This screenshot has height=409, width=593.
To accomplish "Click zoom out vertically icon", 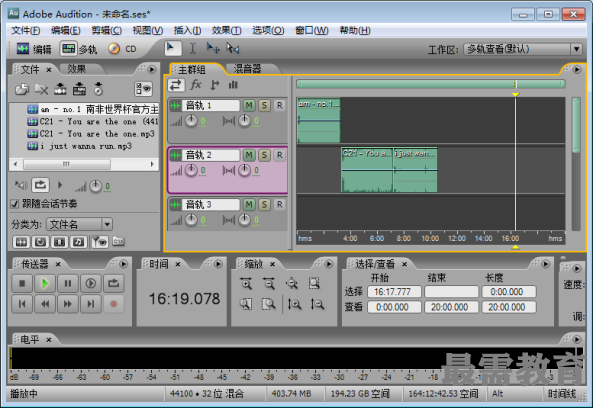I will tap(317, 304).
